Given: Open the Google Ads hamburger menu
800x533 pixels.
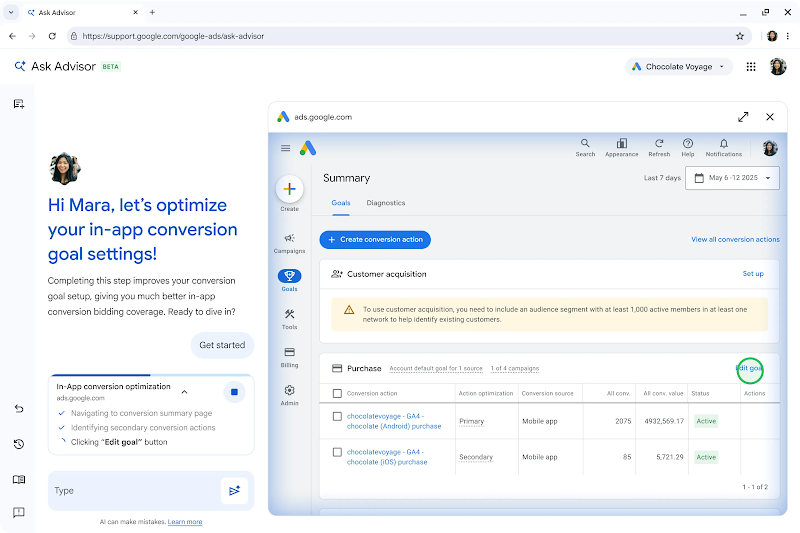Looking at the screenshot, I should pyautogui.click(x=285, y=148).
